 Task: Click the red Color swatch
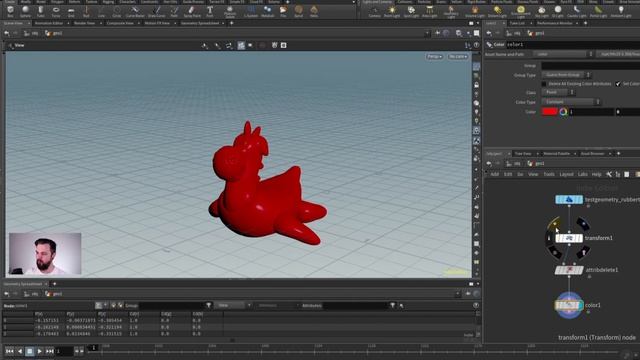coord(549,111)
